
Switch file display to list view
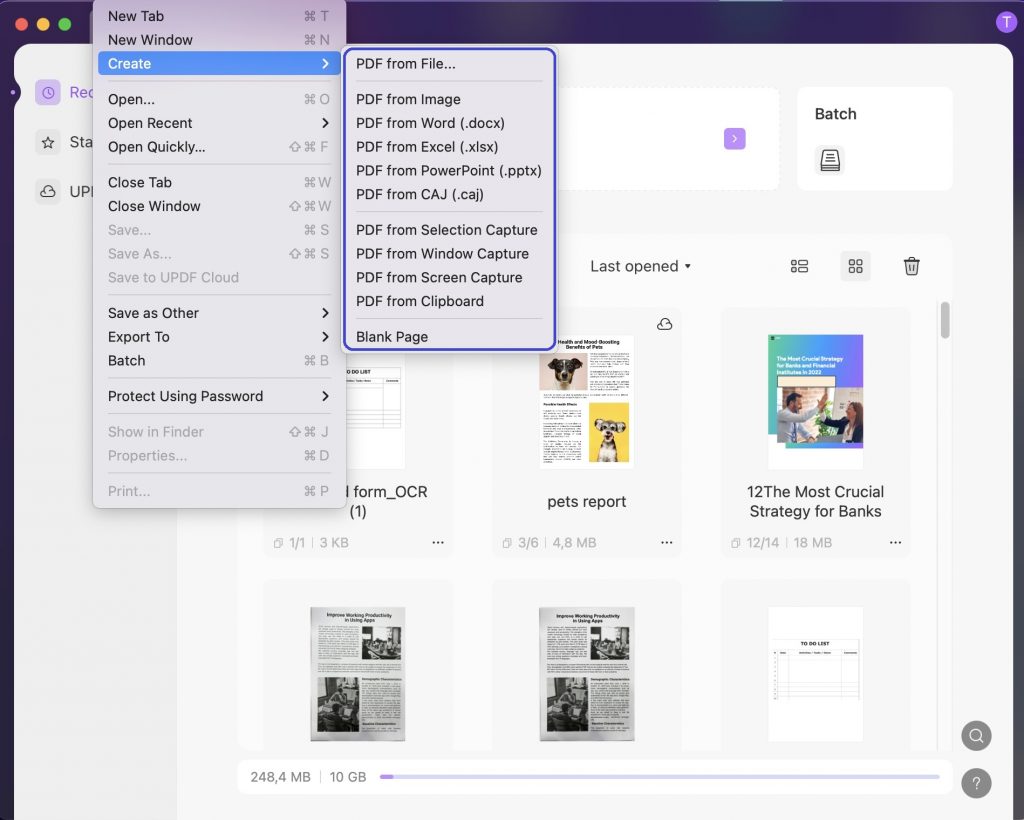click(x=798, y=266)
